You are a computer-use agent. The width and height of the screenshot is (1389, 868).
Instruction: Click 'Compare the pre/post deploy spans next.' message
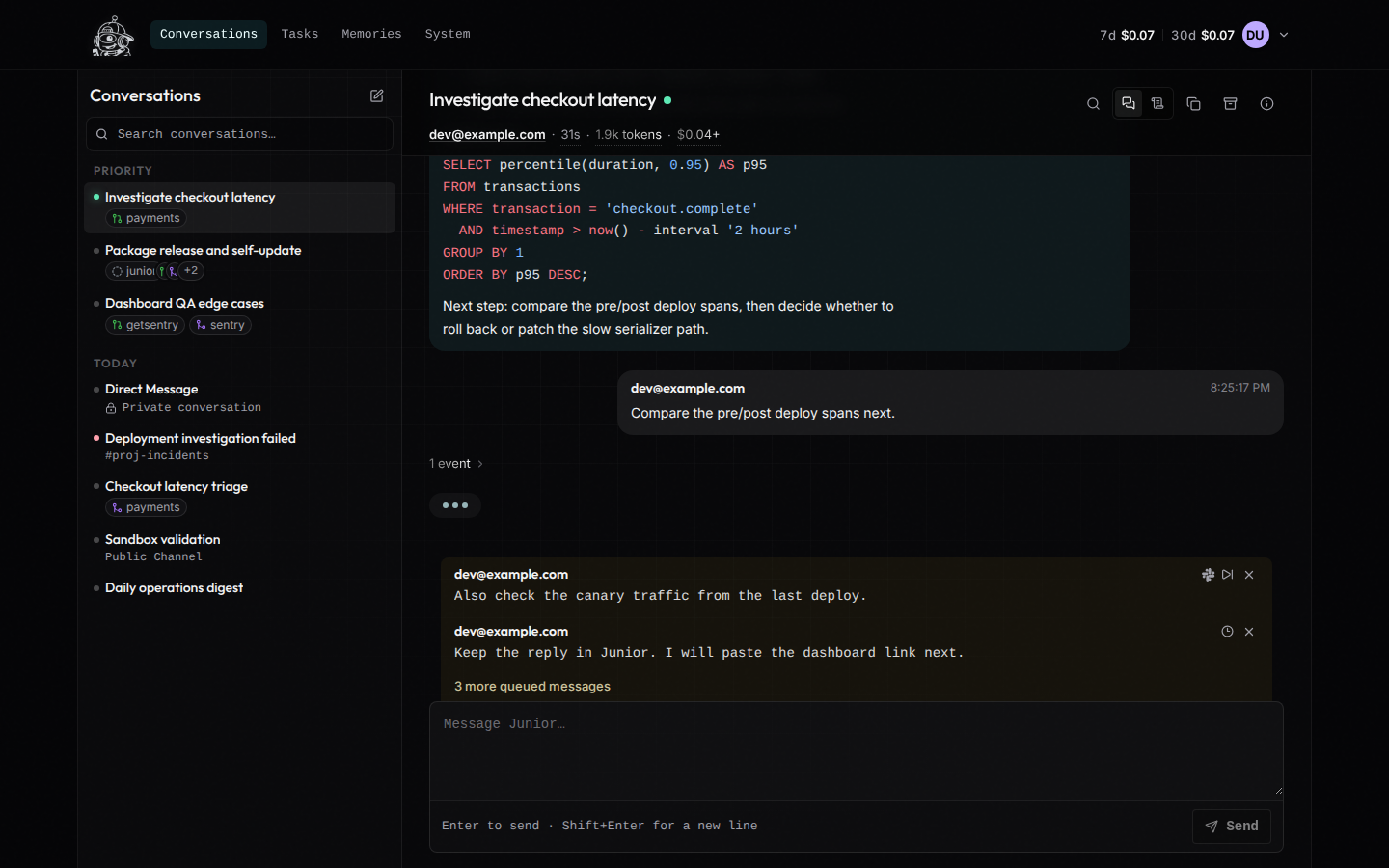tap(763, 413)
